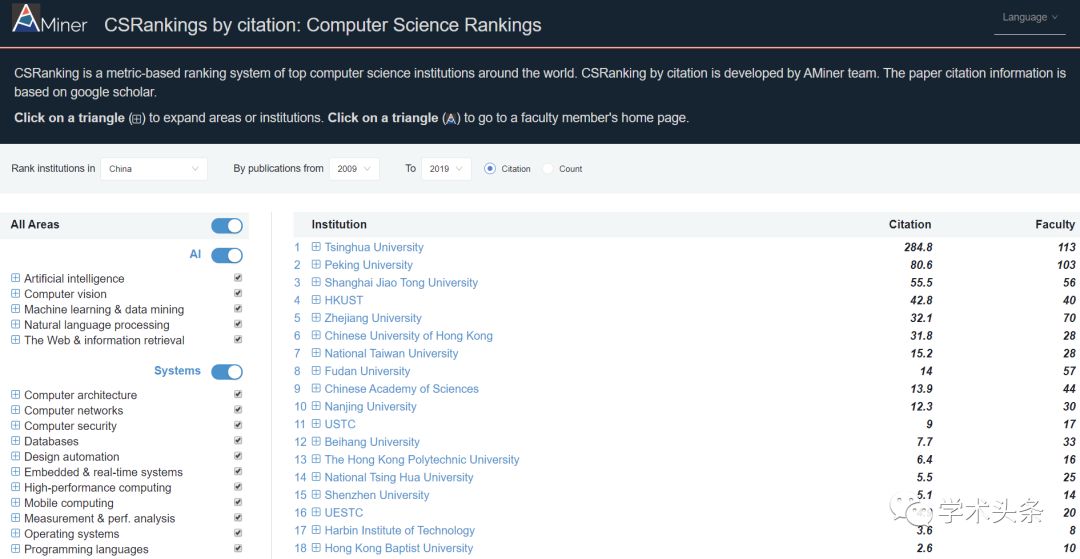Expand the Tsinghua University plus icon
The height and width of the screenshot is (559, 1080).
(x=316, y=247)
